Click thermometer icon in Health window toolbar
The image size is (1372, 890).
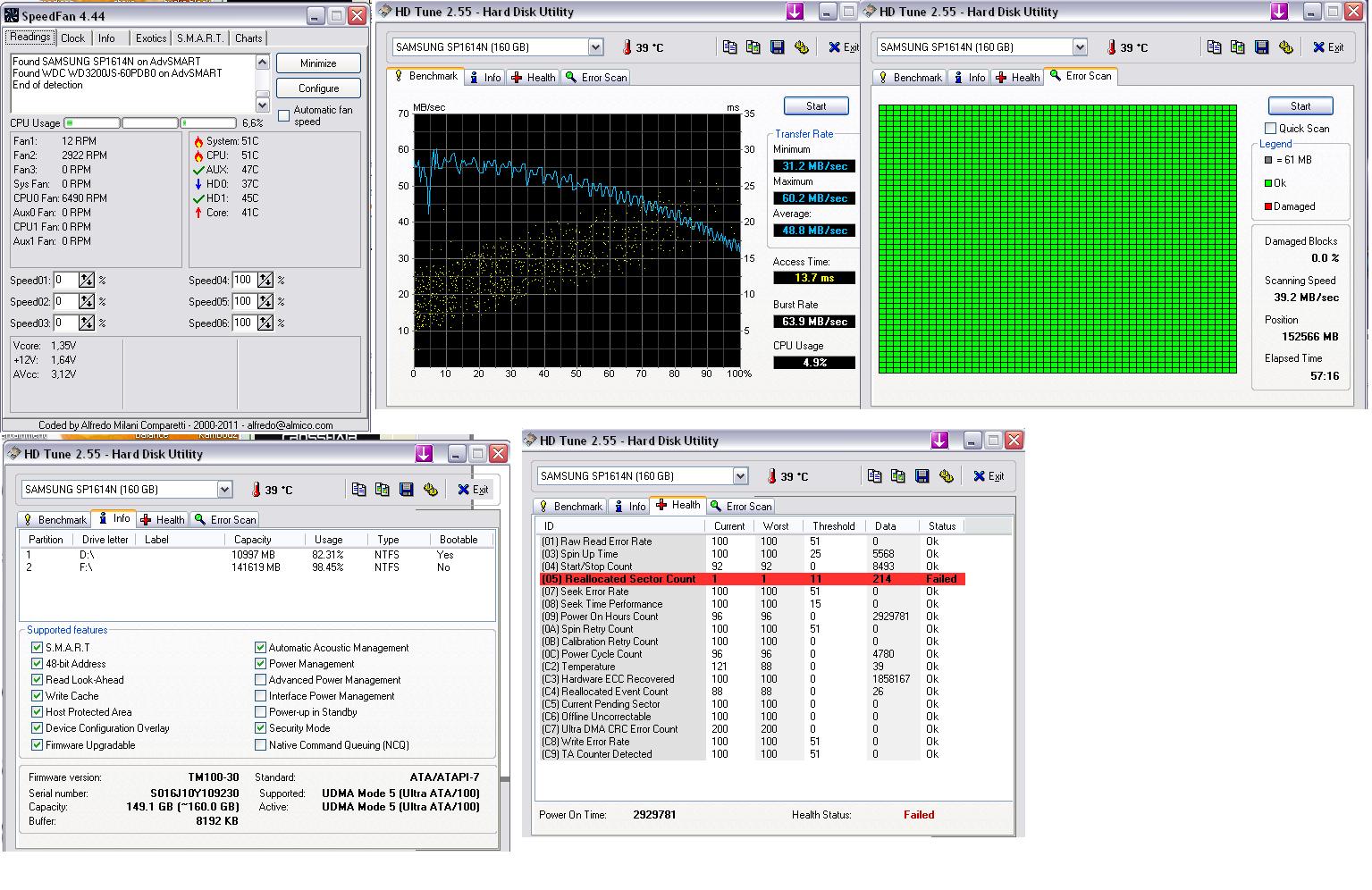(x=772, y=476)
